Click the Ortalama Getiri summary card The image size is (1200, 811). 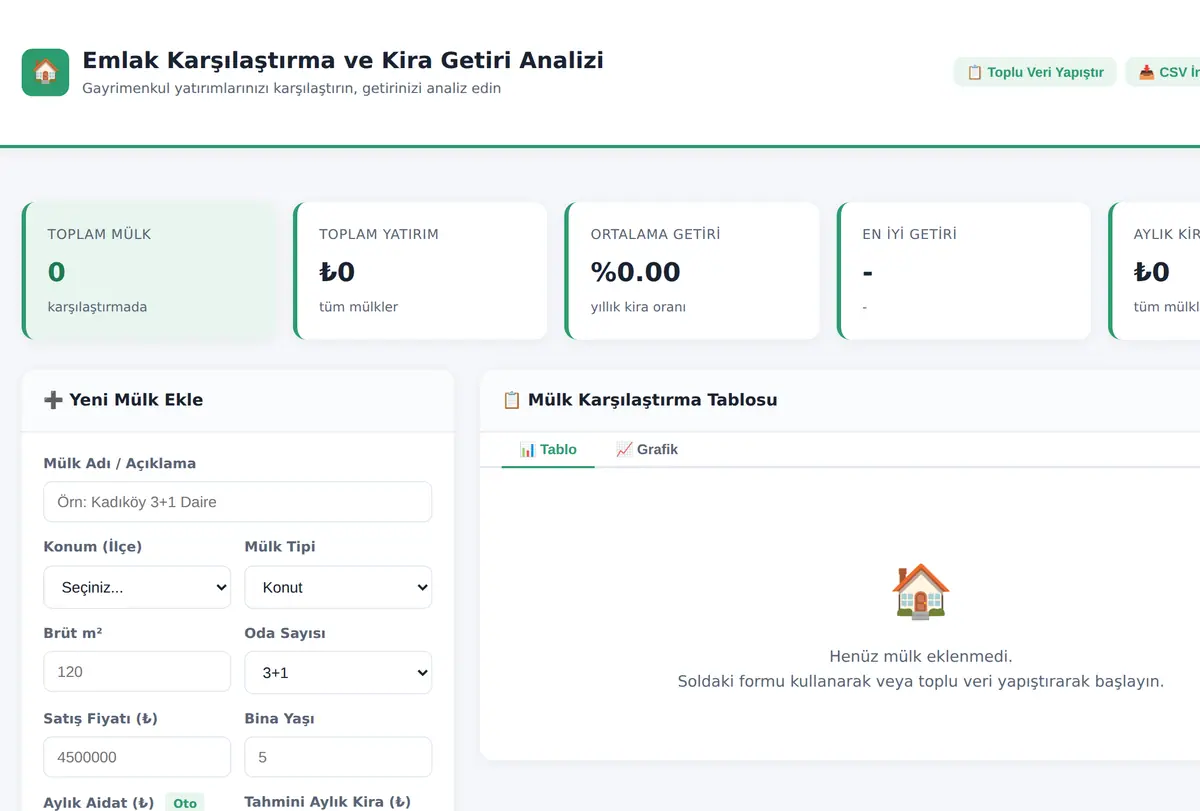(692, 271)
